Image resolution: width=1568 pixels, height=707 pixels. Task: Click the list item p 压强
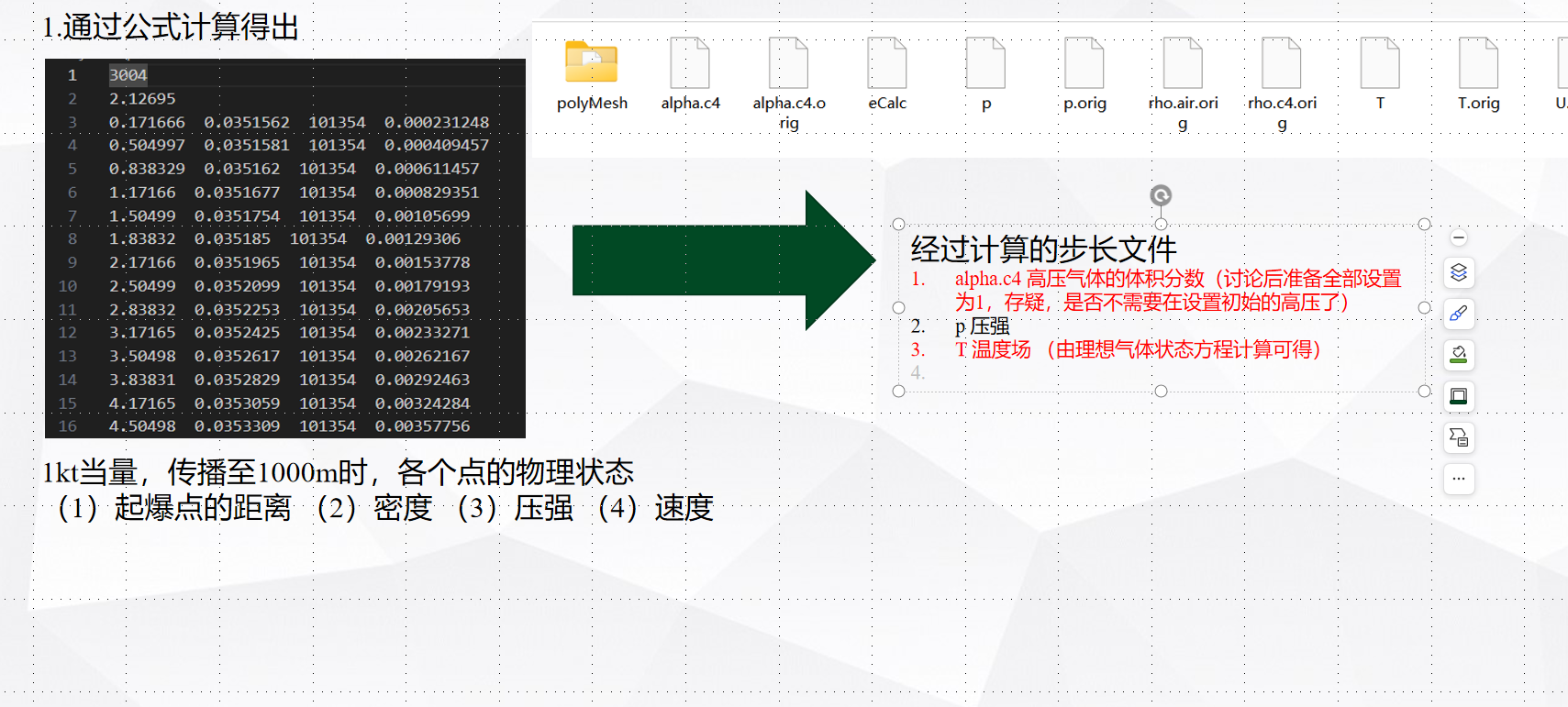[982, 326]
